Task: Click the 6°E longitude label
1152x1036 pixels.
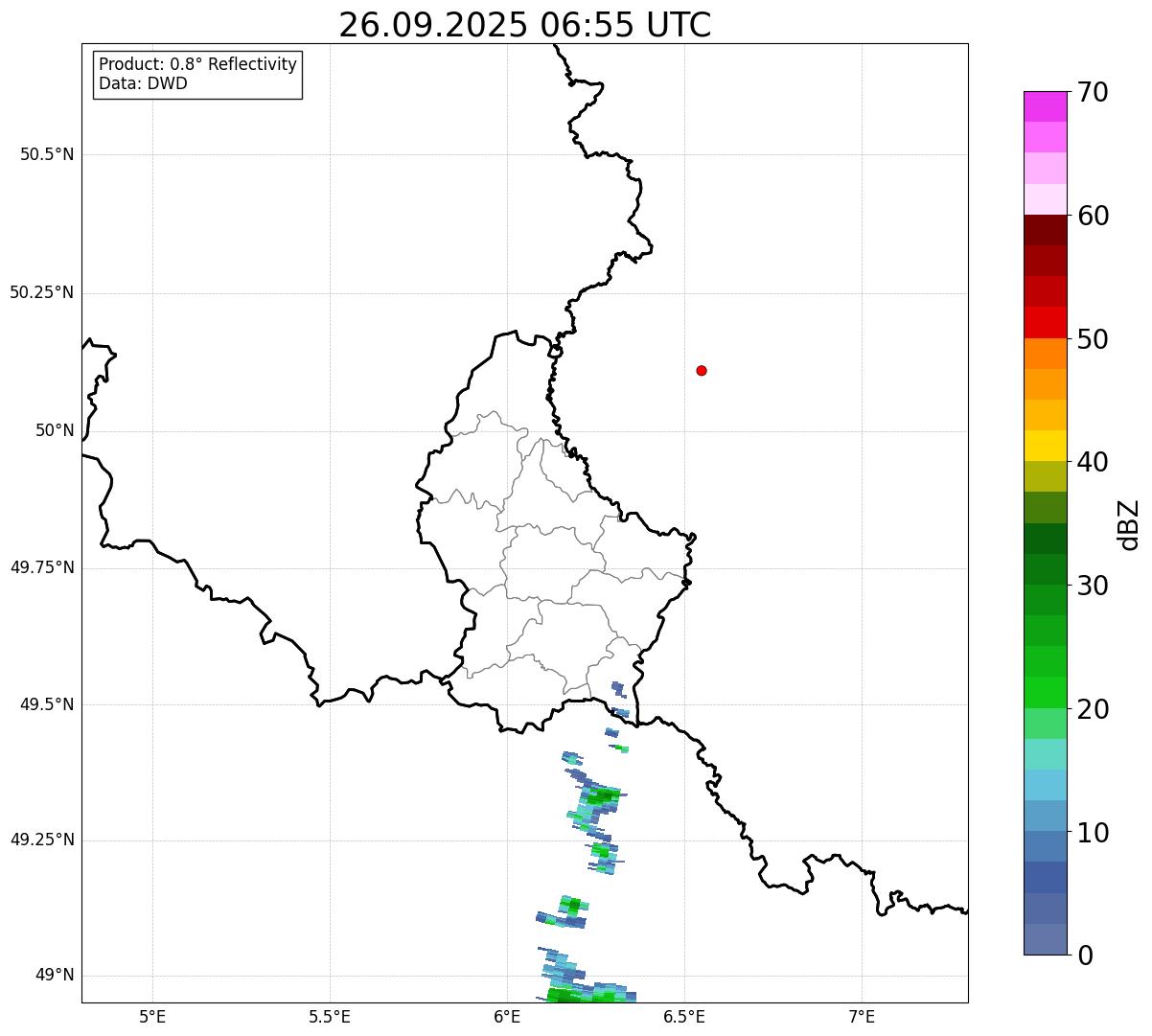Action: [507, 1016]
